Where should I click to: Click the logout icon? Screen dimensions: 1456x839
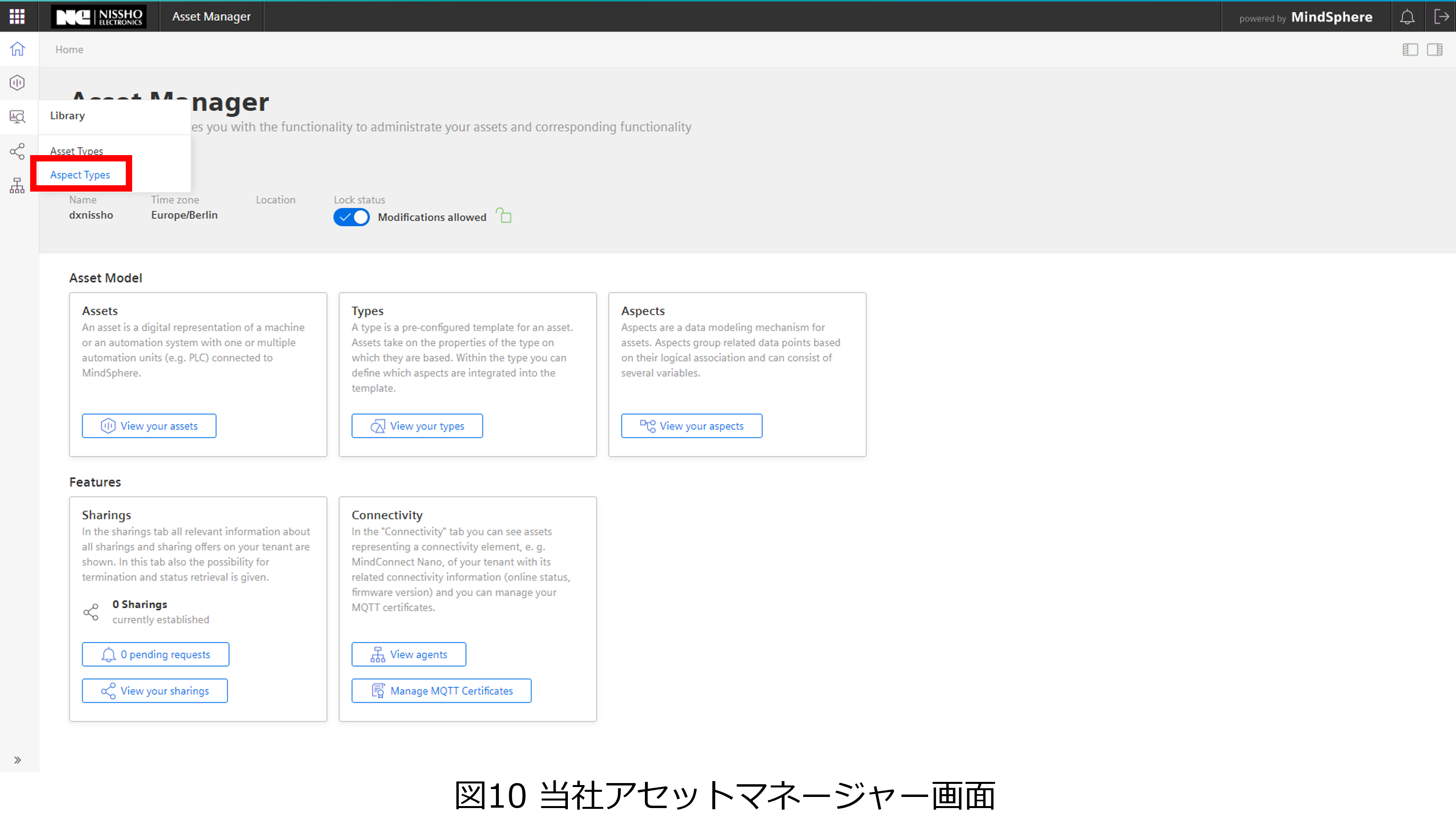1441,17
